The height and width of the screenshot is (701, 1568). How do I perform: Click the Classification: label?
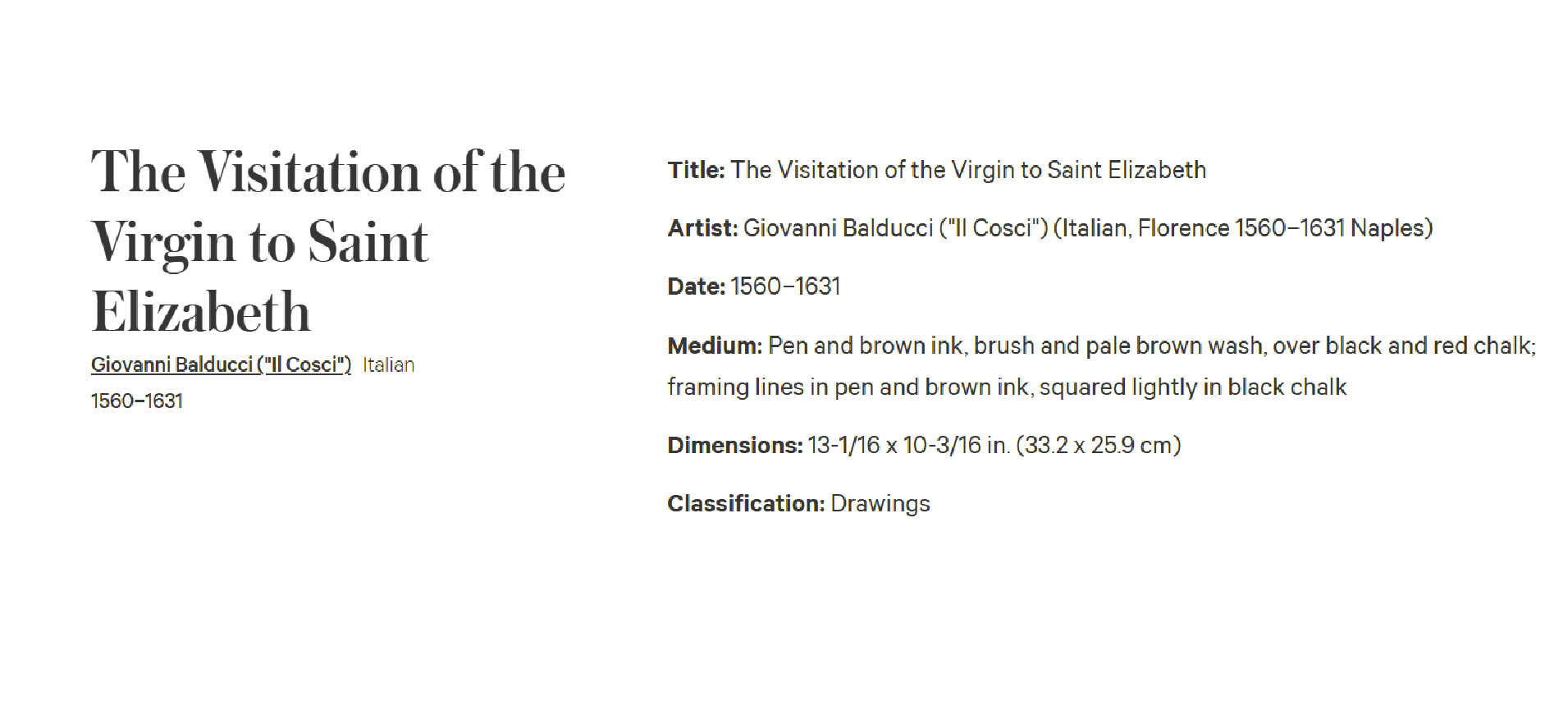point(746,503)
